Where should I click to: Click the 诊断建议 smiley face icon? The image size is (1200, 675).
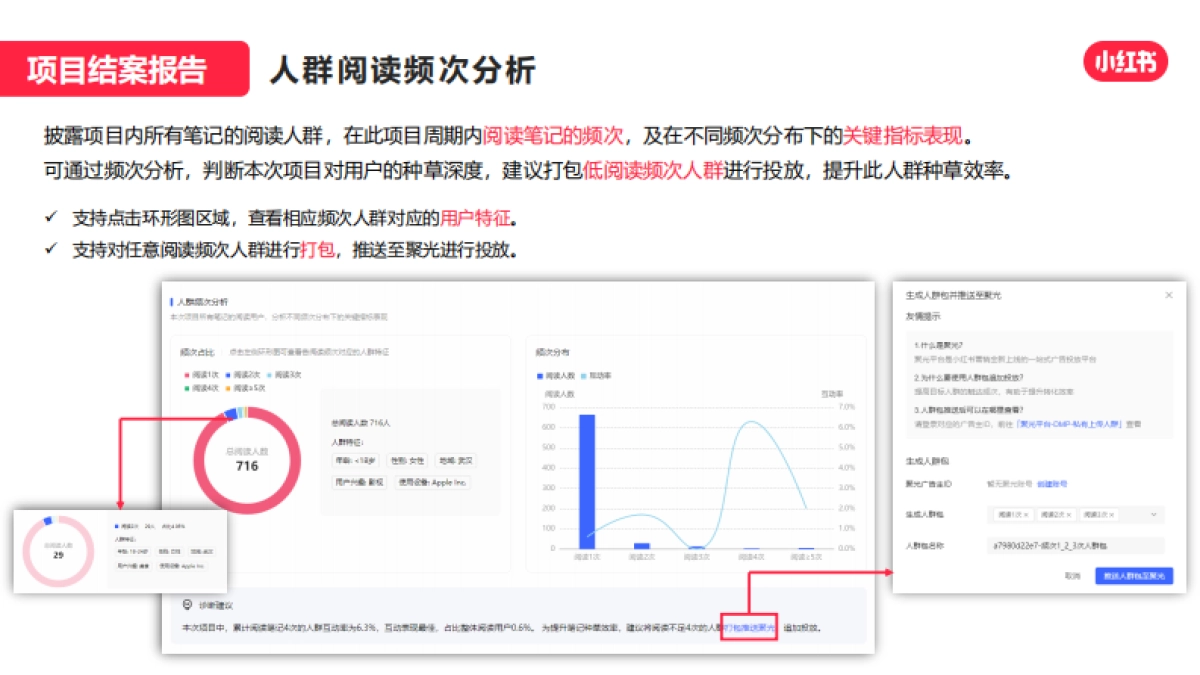click(185, 606)
